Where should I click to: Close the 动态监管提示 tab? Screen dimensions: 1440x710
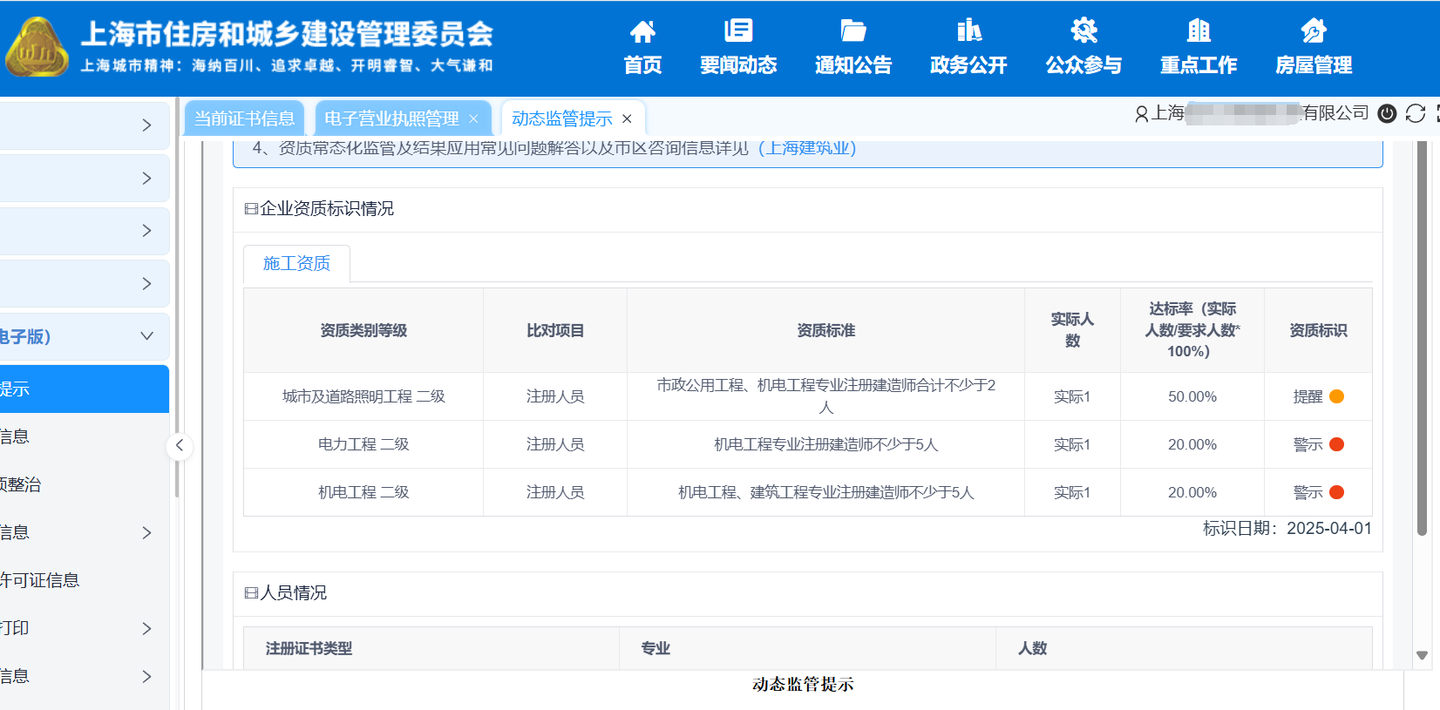tap(627, 119)
